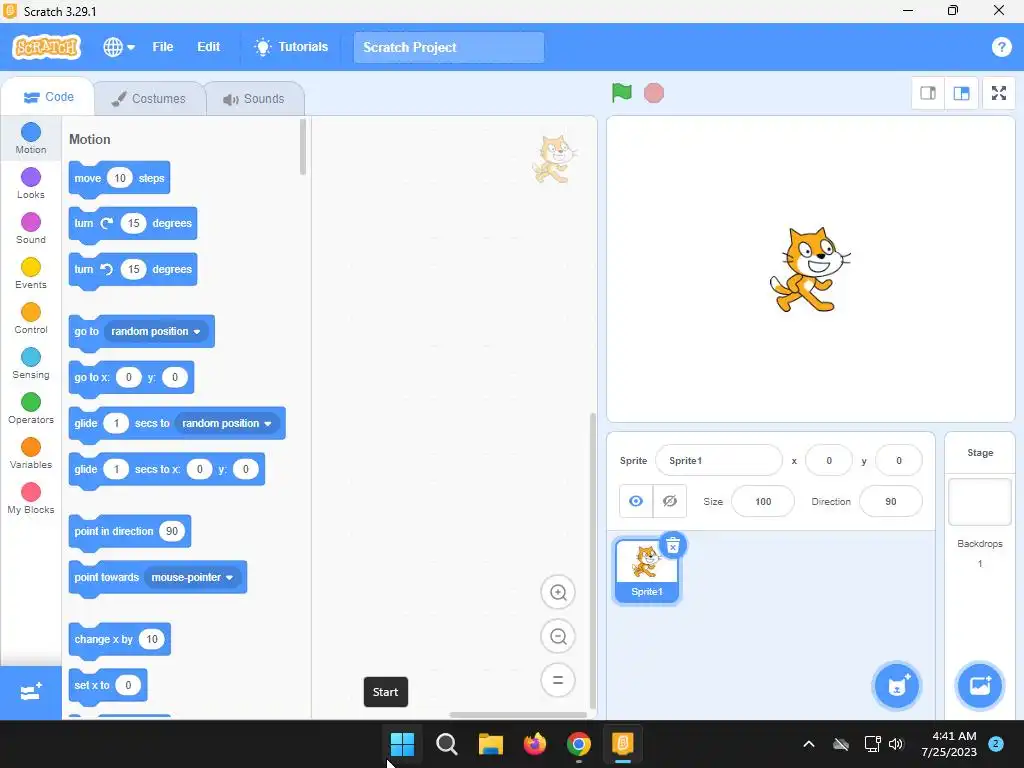
Task: Click the sprite name field Sprite1
Action: [718, 460]
